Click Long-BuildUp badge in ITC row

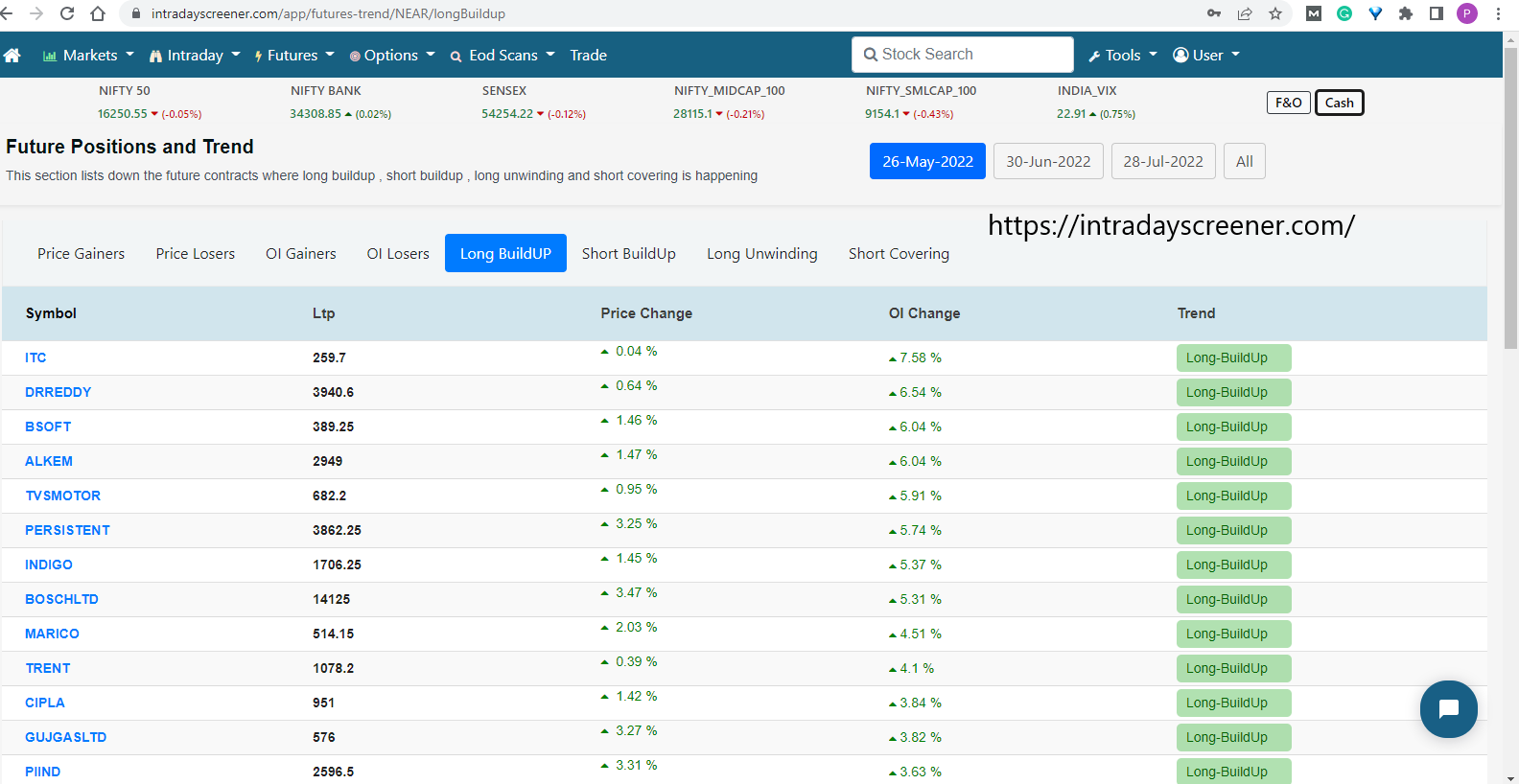tap(1233, 357)
